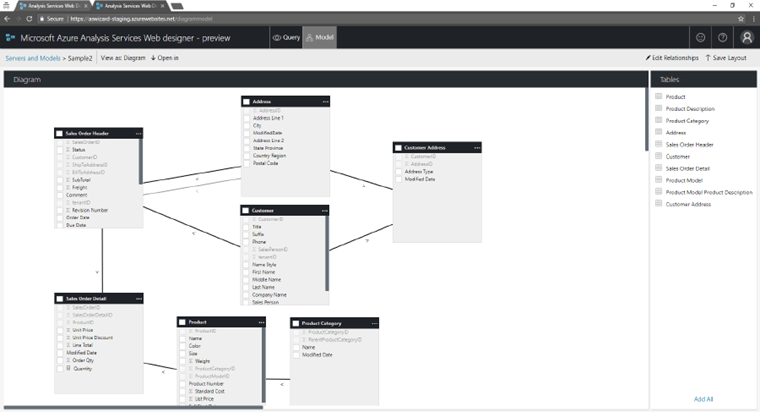Expand the Open in menu

(x=165, y=58)
